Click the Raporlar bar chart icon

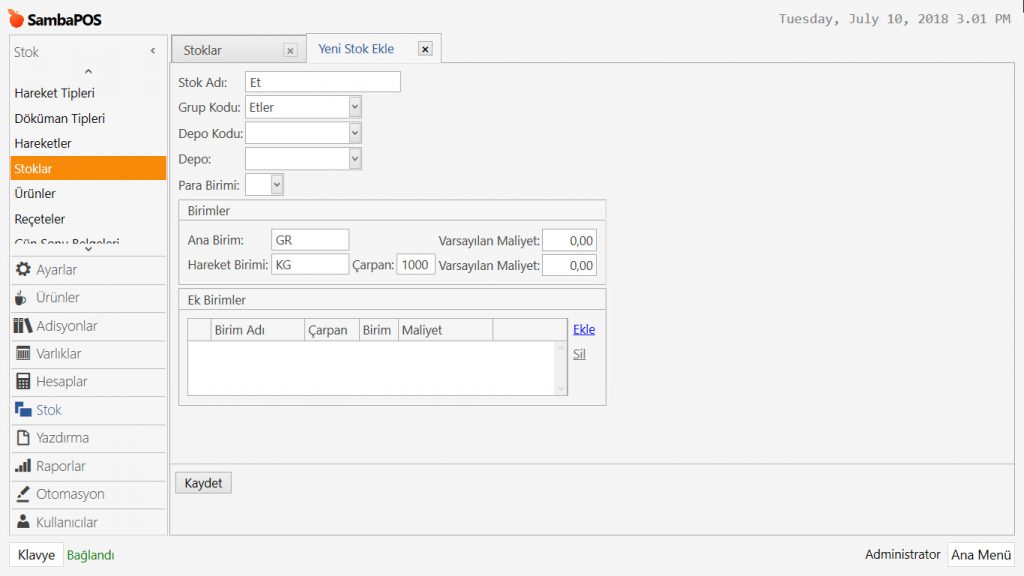(23, 466)
